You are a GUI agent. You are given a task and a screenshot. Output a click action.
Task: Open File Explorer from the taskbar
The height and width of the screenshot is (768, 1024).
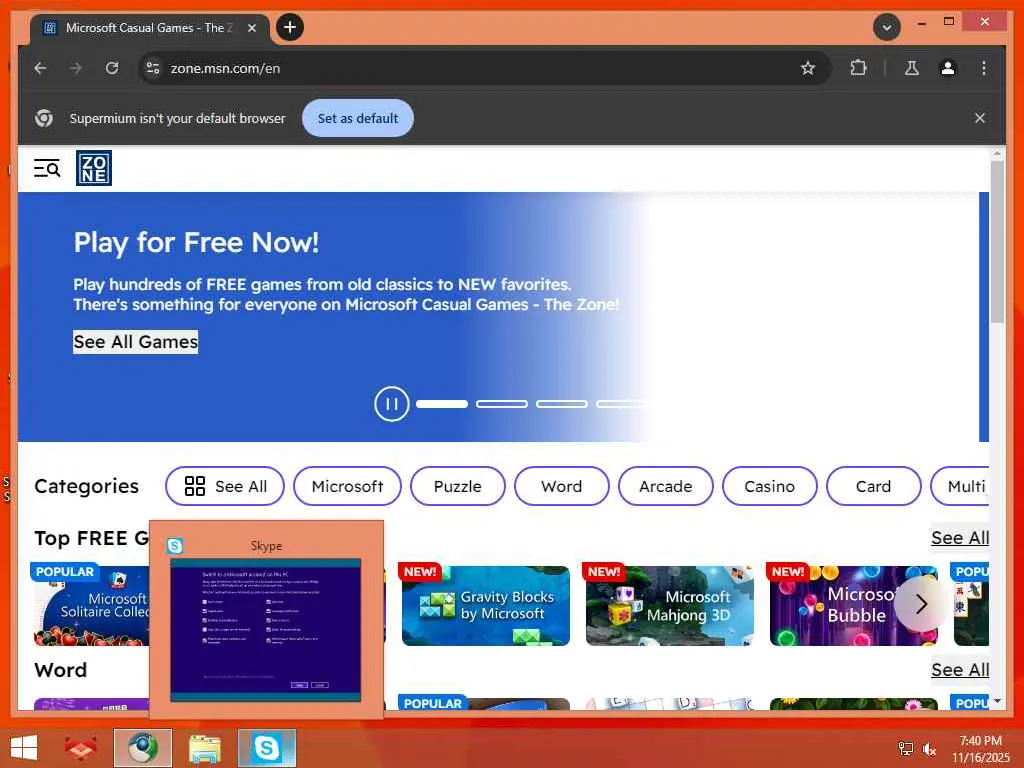click(205, 748)
